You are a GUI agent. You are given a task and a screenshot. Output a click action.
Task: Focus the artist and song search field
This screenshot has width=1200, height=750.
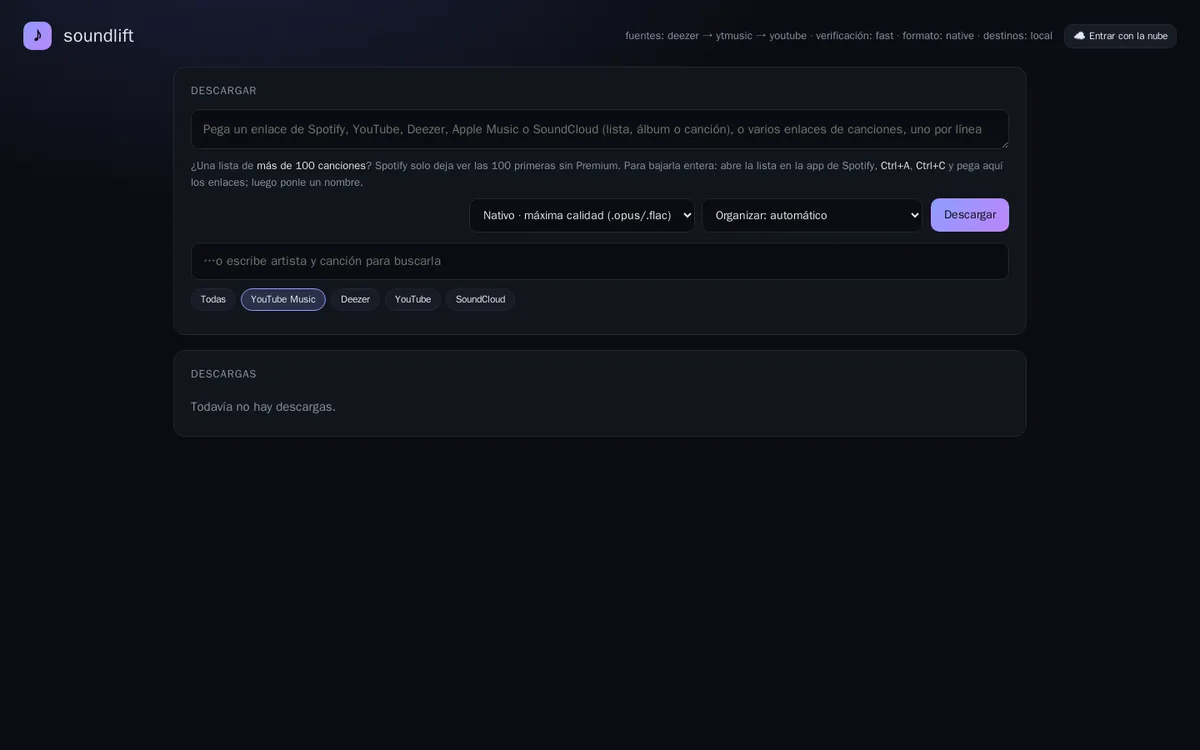pyautogui.click(x=600, y=261)
